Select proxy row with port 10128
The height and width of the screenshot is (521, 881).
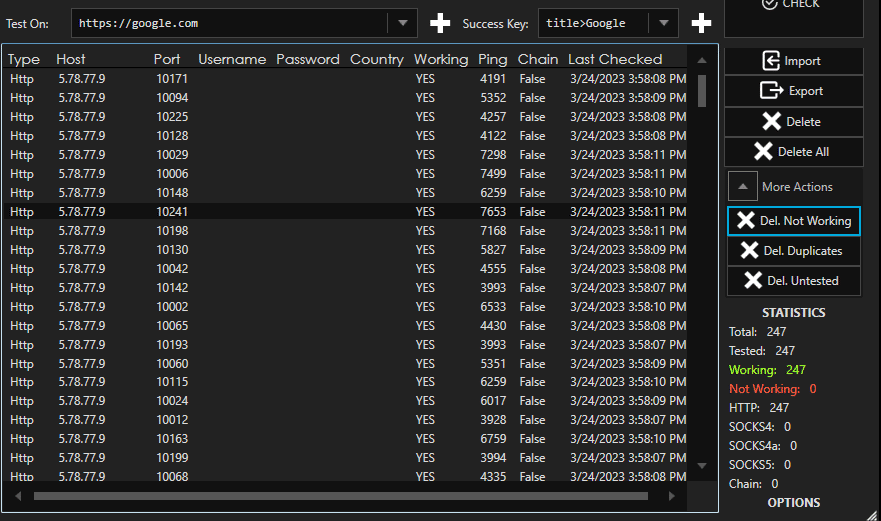pyautogui.click(x=346, y=136)
